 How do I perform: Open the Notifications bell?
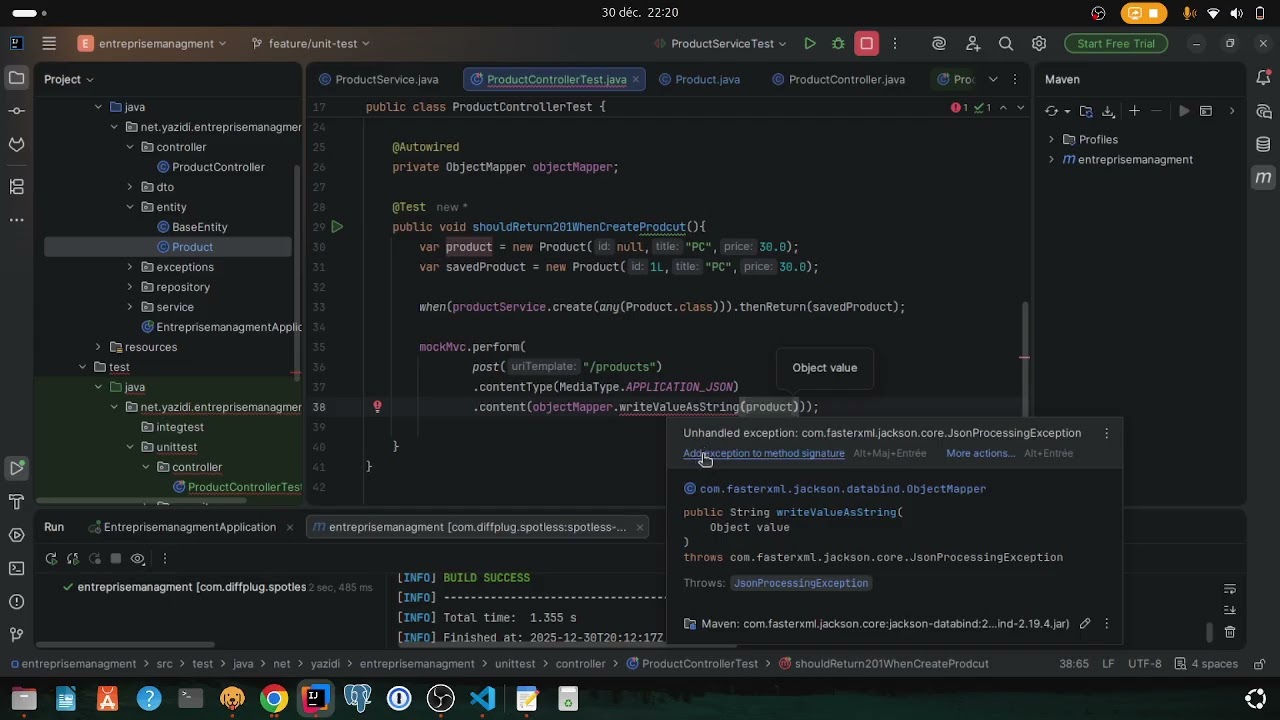(x=1264, y=78)
